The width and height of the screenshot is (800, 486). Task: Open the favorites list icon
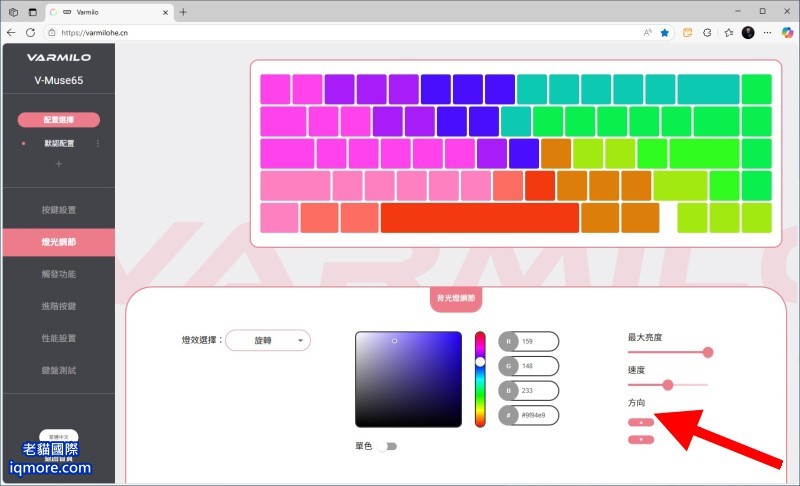(x=729, y=33)
